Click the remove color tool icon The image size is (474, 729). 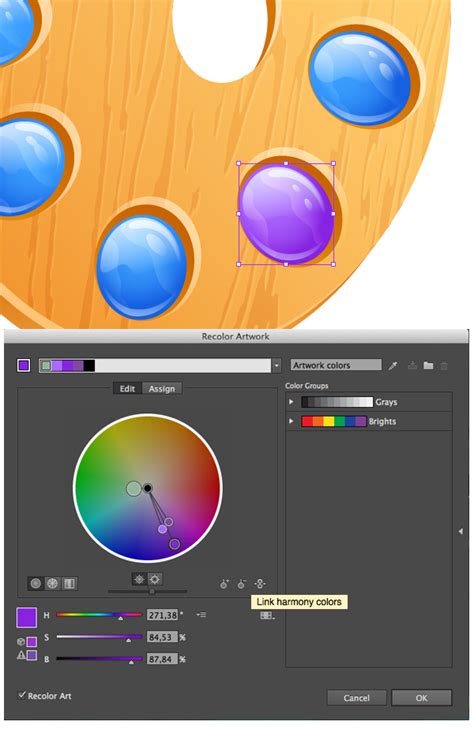[x=241, y=584]
